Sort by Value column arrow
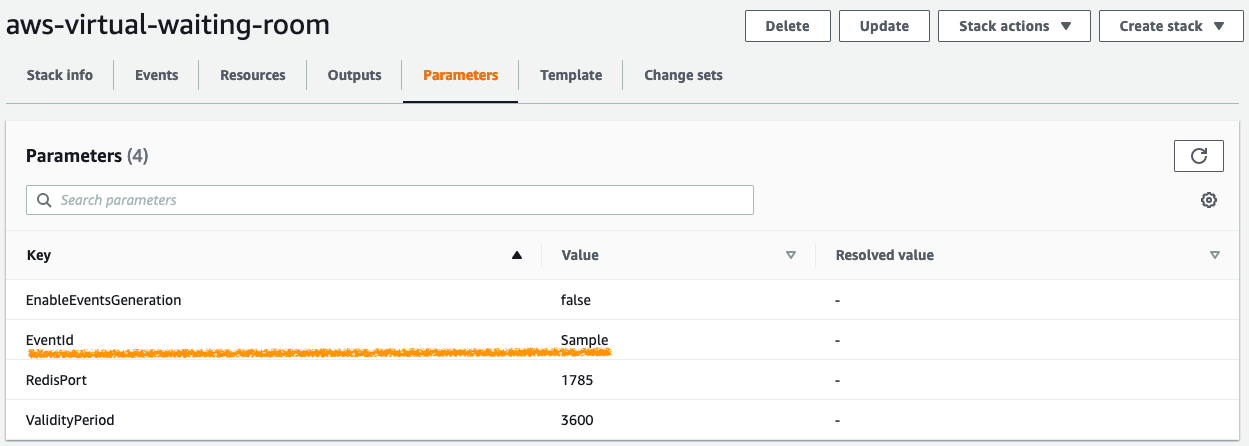Viewport: 1249px width, 446px height. tap(791, 255)
